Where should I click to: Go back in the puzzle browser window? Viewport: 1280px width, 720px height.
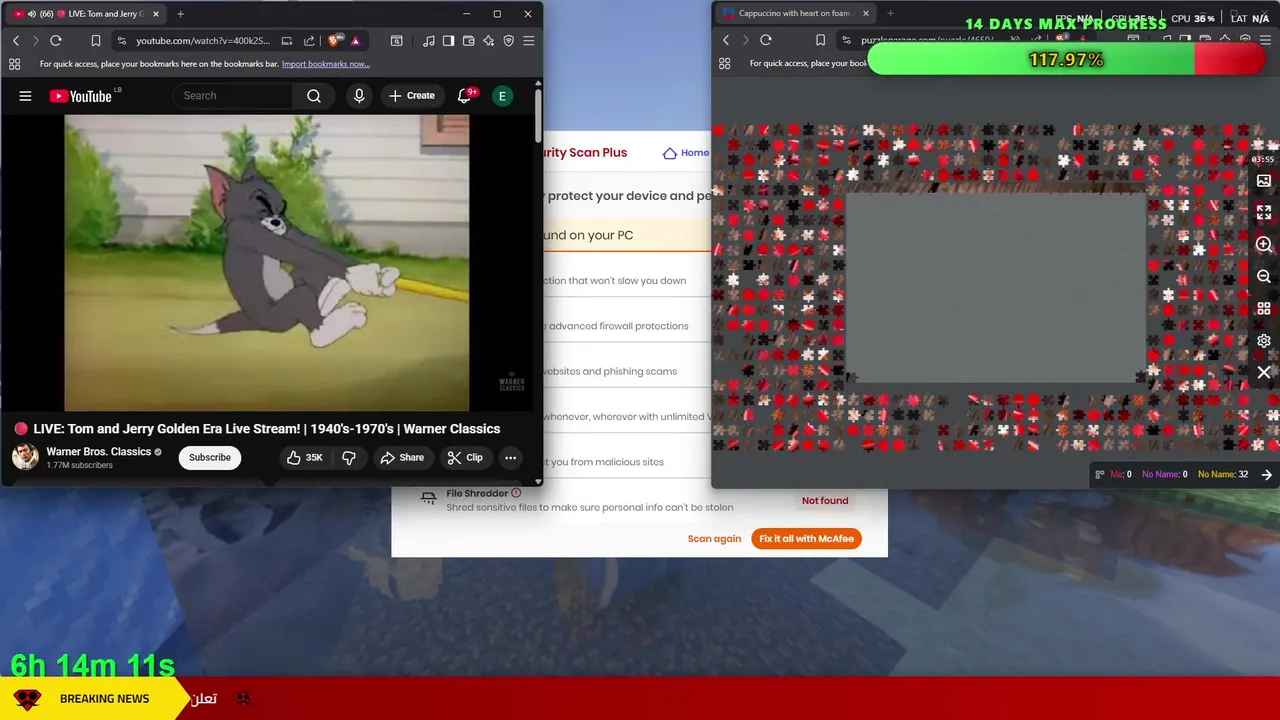(x=726, y=40)
